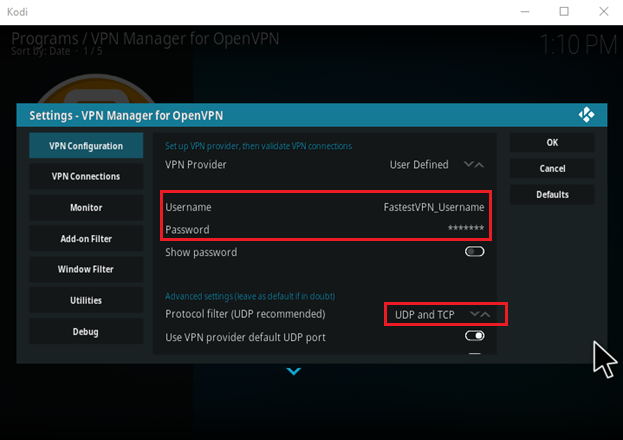Minimize the Kodi window
Screen dimensions: 623x440
525,12
